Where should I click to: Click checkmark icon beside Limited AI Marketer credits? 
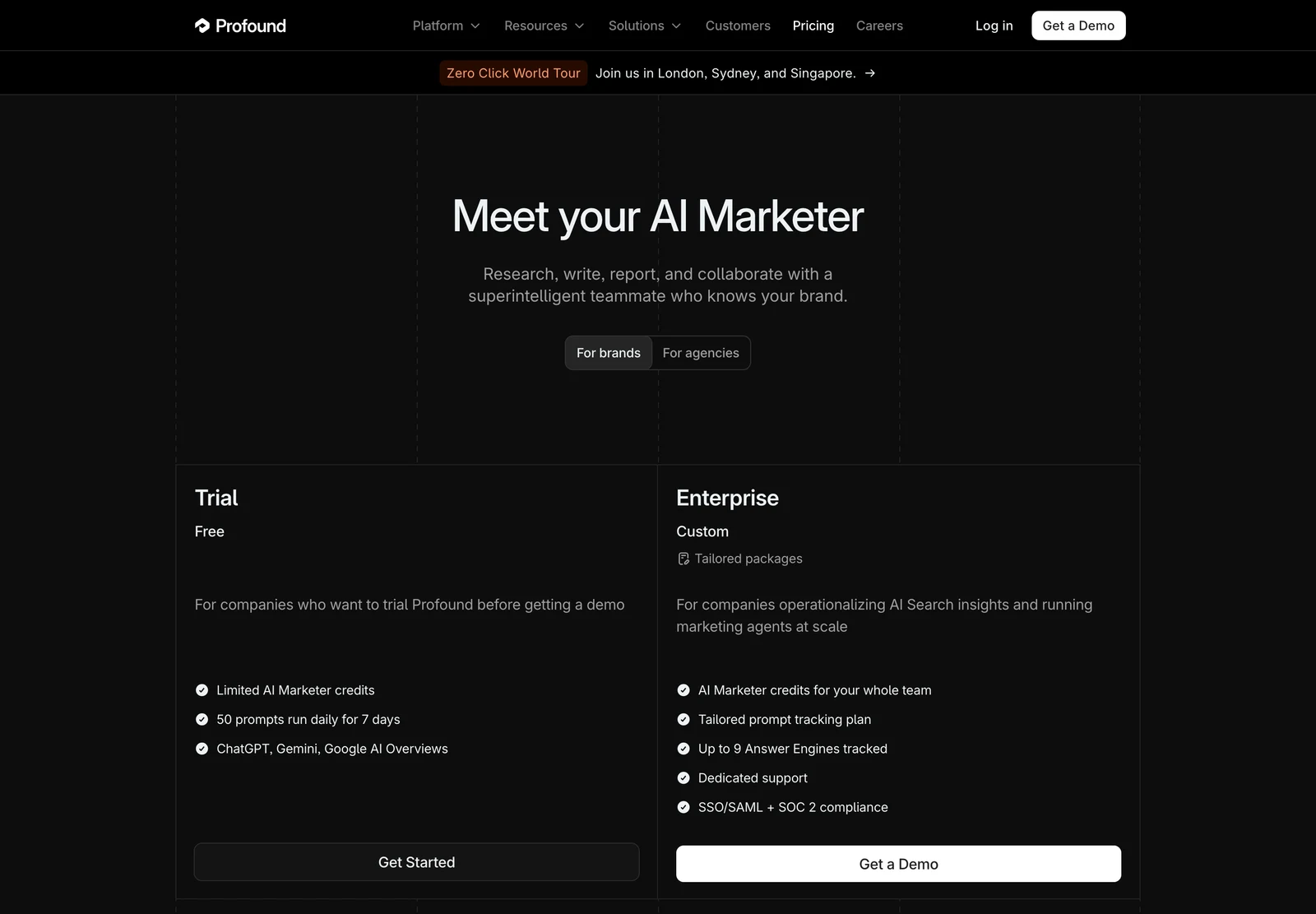(202, 690)
